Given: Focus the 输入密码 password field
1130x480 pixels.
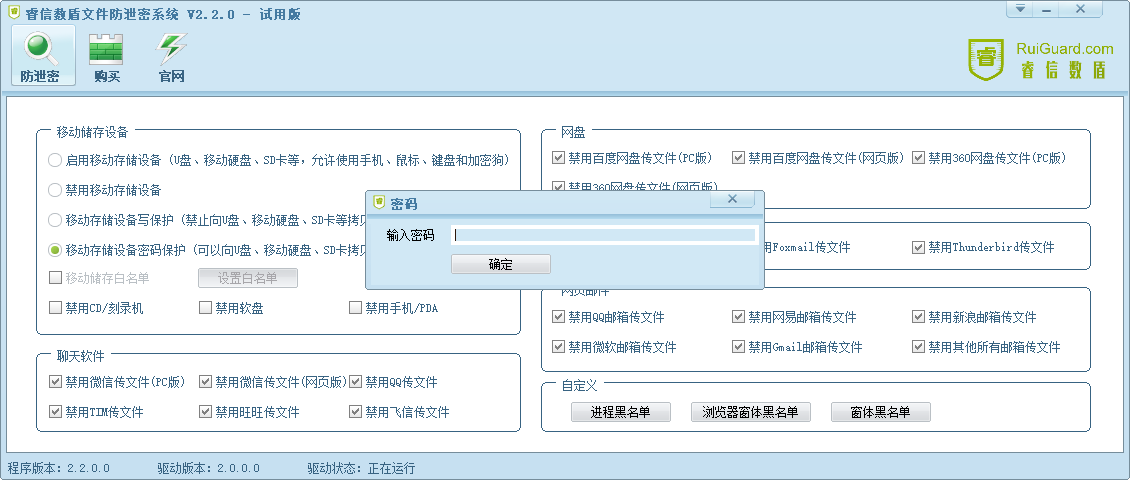Looking at the screenshot, I should tap(604, 234).
